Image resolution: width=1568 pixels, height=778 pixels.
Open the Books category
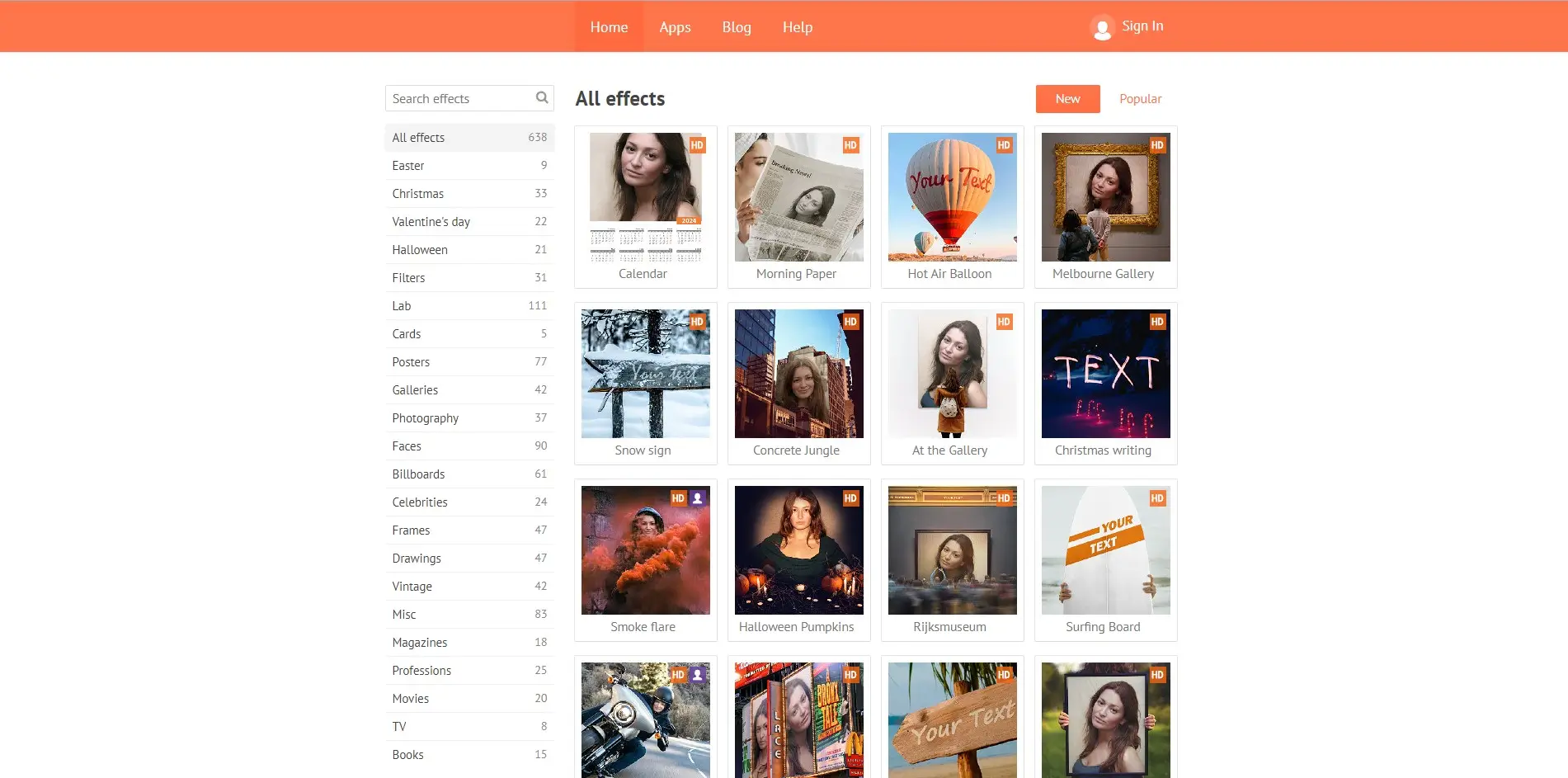point(469,755)
